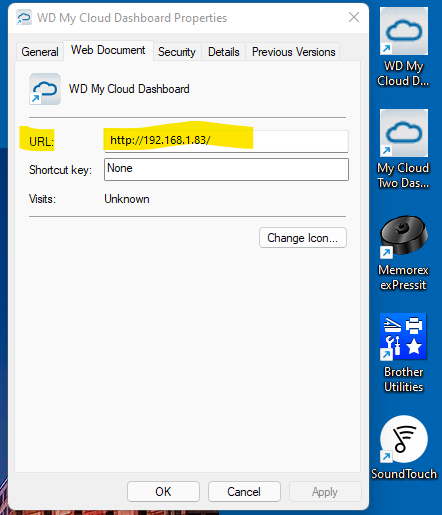Open the Details tab
The image size is (442, 515).
click(x=224, y=52)
